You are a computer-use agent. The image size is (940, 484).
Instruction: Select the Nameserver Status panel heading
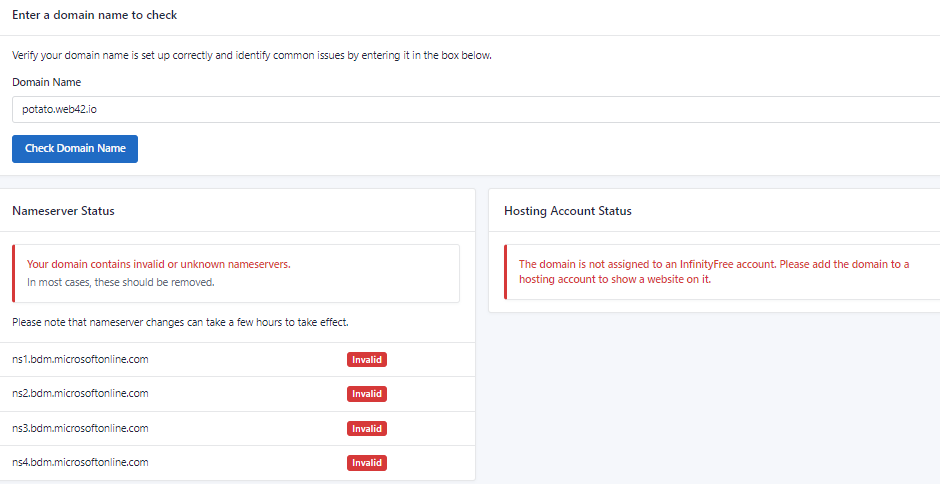[x=63, y=211]
